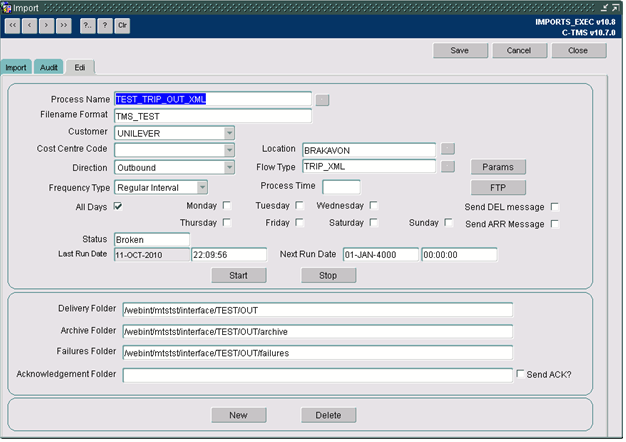626x442 pixels.
Task: Tick the Friday checkbox
Action: coord(299,222)
